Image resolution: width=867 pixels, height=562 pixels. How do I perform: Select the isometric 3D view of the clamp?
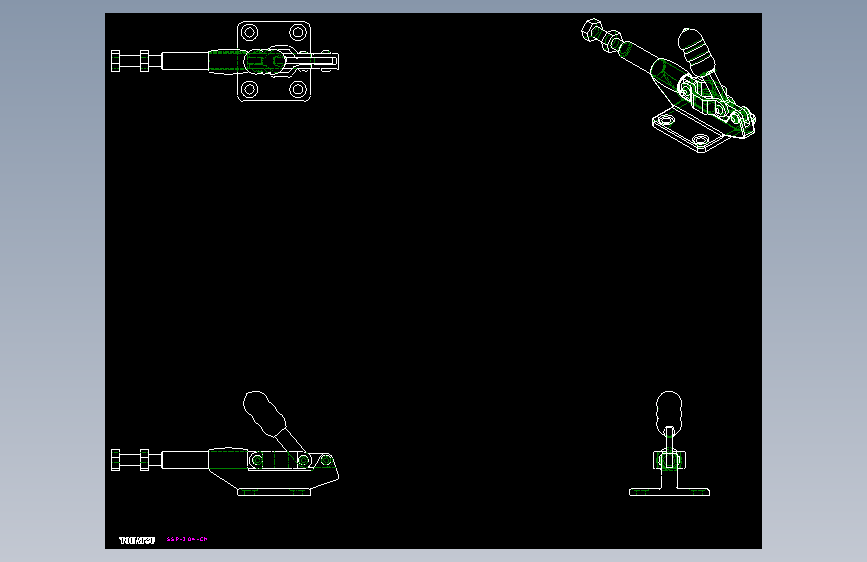[668, 85]
